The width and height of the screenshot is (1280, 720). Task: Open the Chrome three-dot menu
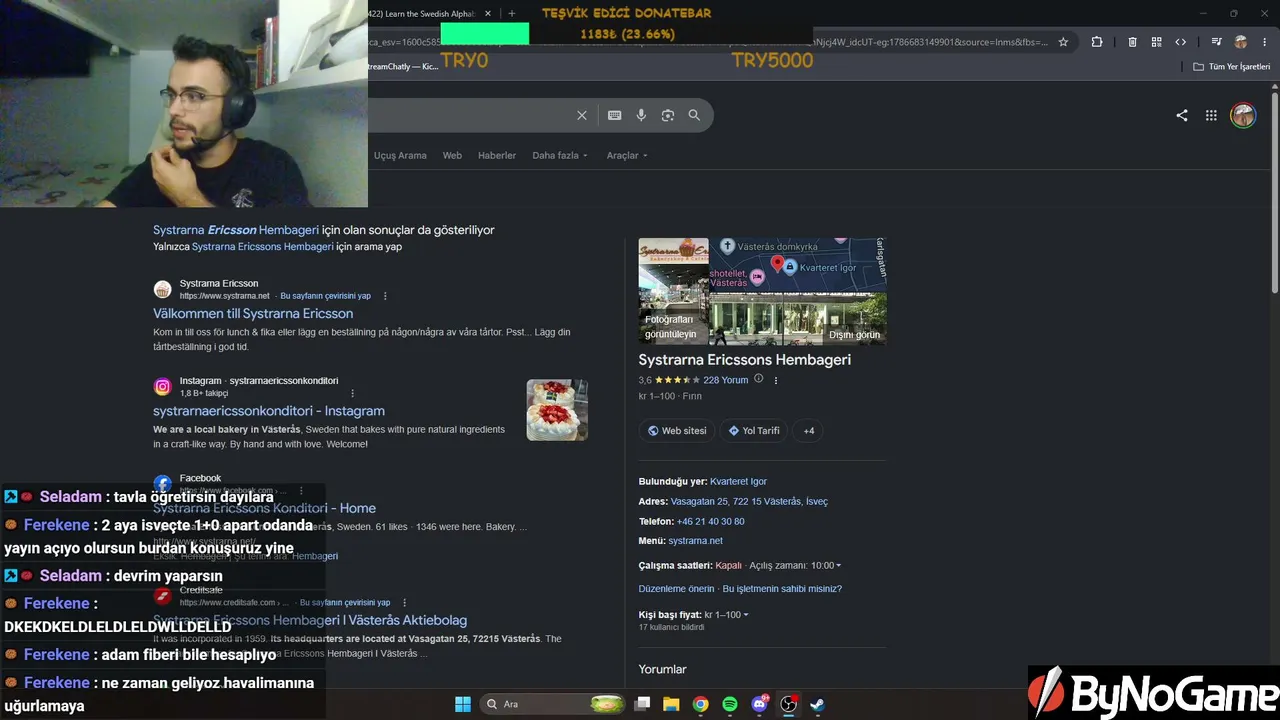click(x=1265, y=42)
